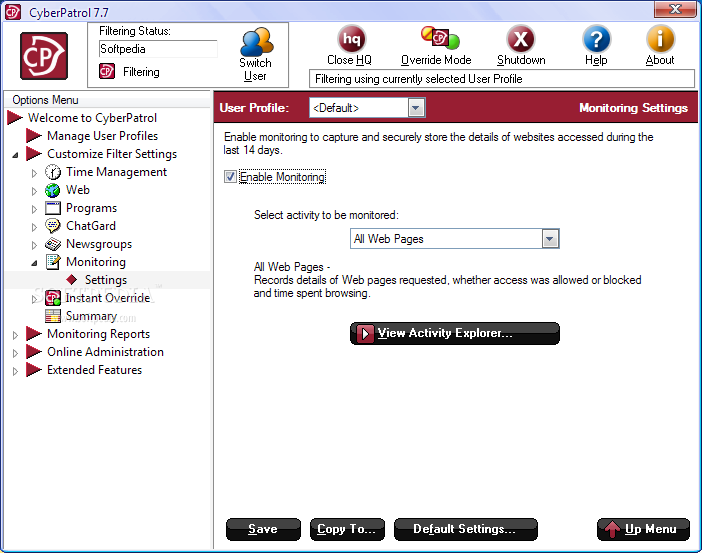Screen dimensions: 702x553
Task: Expand the Monitoring Reports node
Action: click(15, 335)
